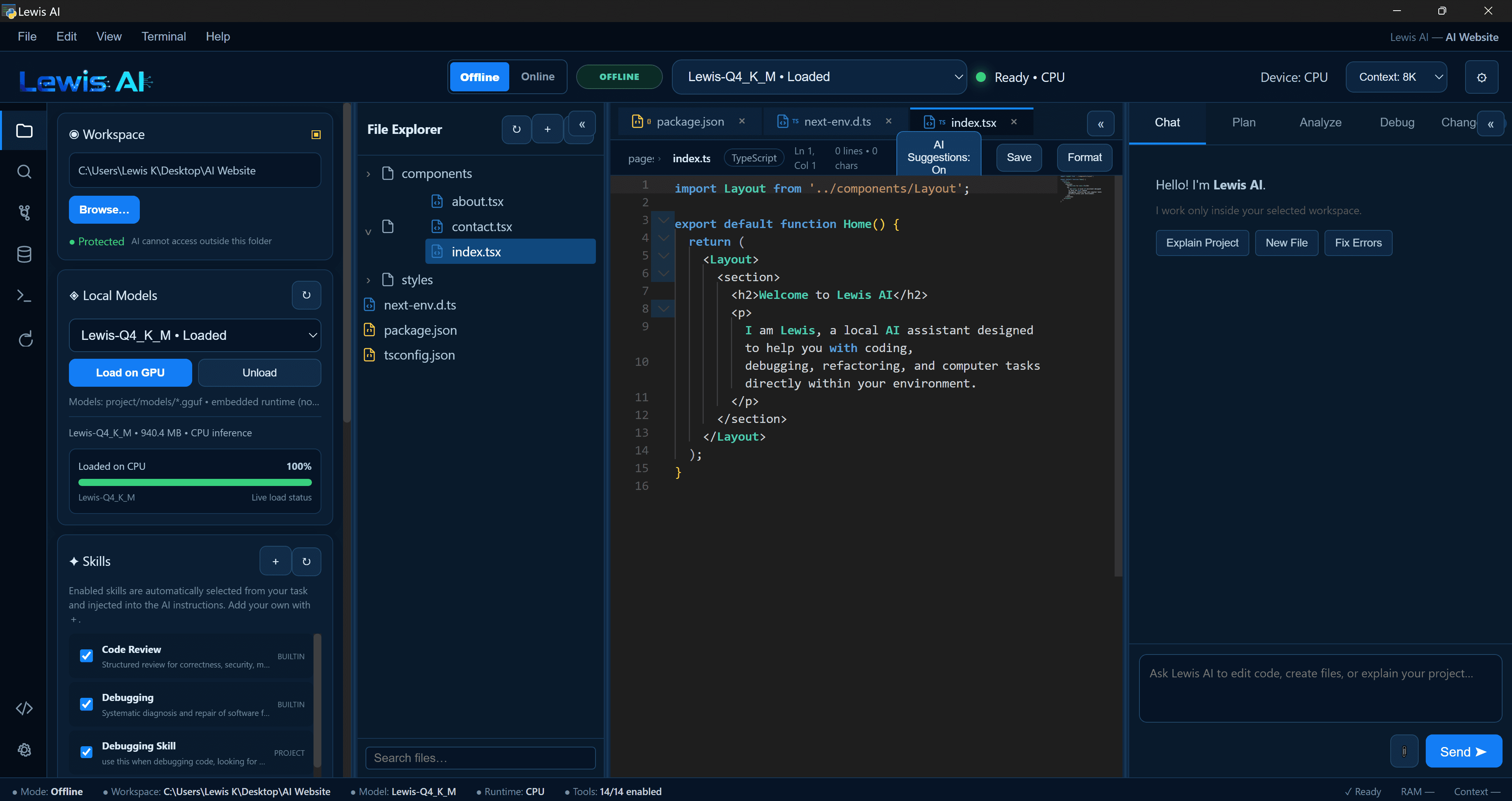Format the current document

click(x=1084, y=157)
